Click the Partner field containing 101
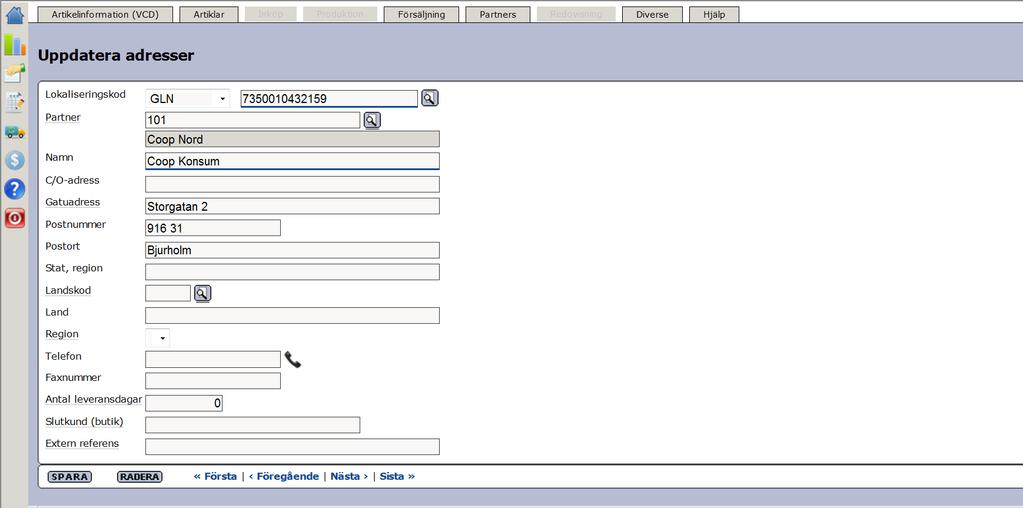This screenshot has height=508, width=1023. pos(252,120)
